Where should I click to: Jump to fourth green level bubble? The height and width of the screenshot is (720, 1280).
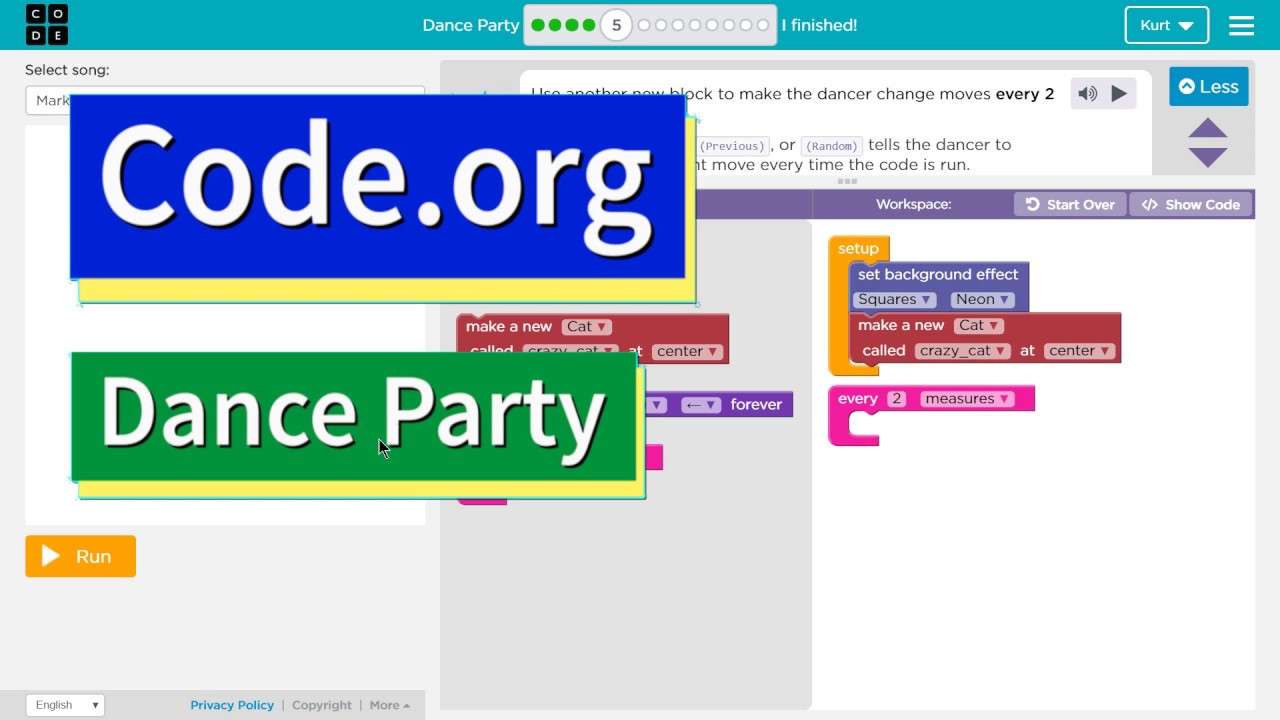click(589, 25)
